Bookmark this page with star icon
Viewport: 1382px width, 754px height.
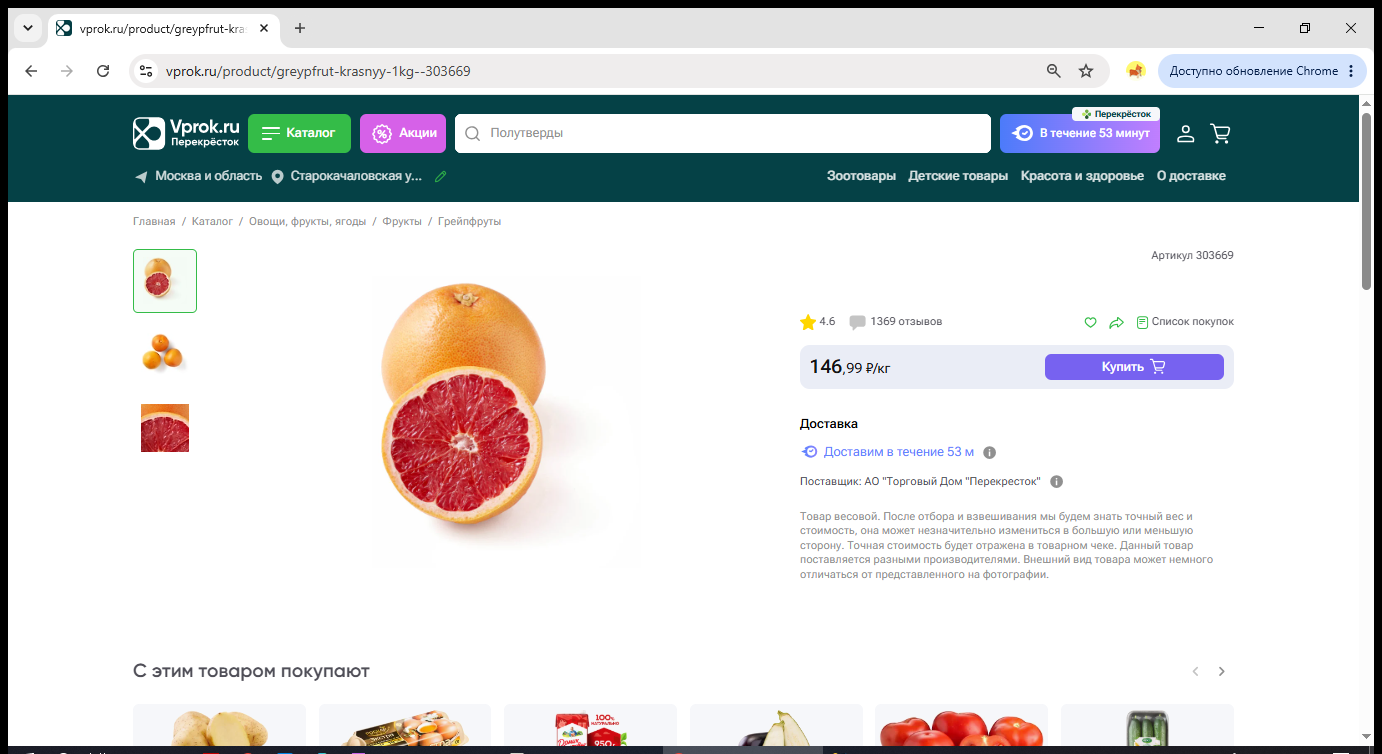point(1086,71)
